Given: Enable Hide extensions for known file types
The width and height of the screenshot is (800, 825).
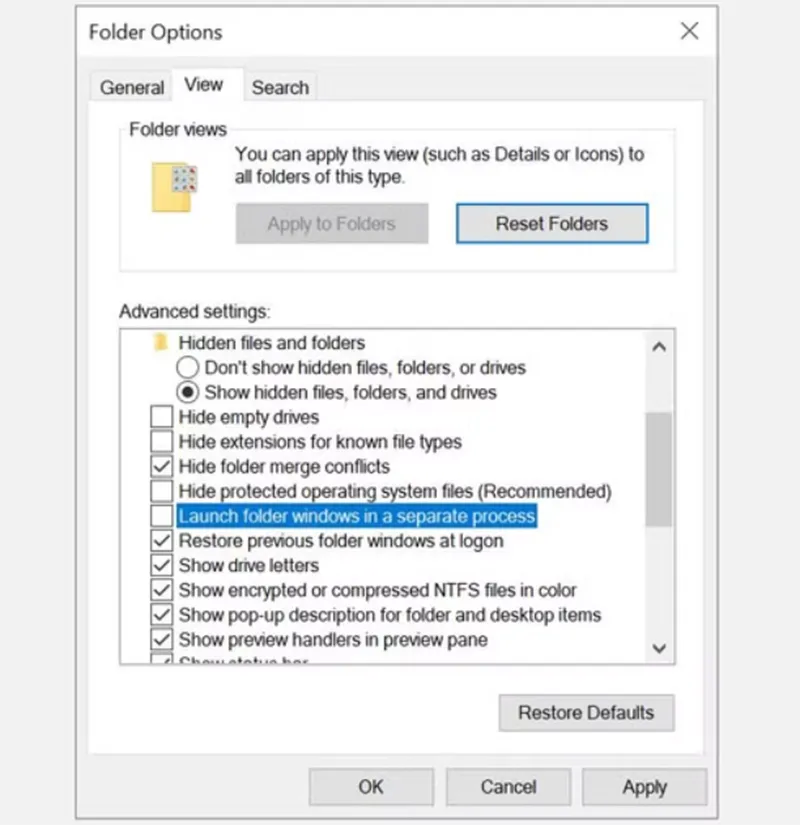Looking at the screenshot, I should 162,441.
